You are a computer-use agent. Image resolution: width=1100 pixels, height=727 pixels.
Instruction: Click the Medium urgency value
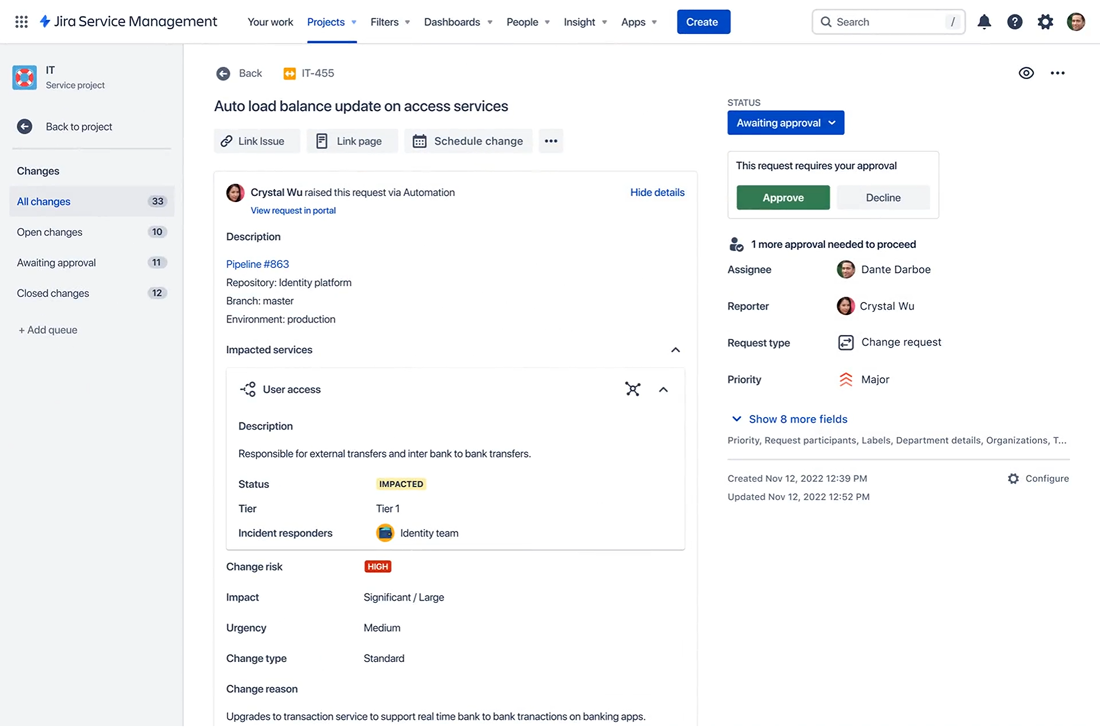click(x=382, y=628)
